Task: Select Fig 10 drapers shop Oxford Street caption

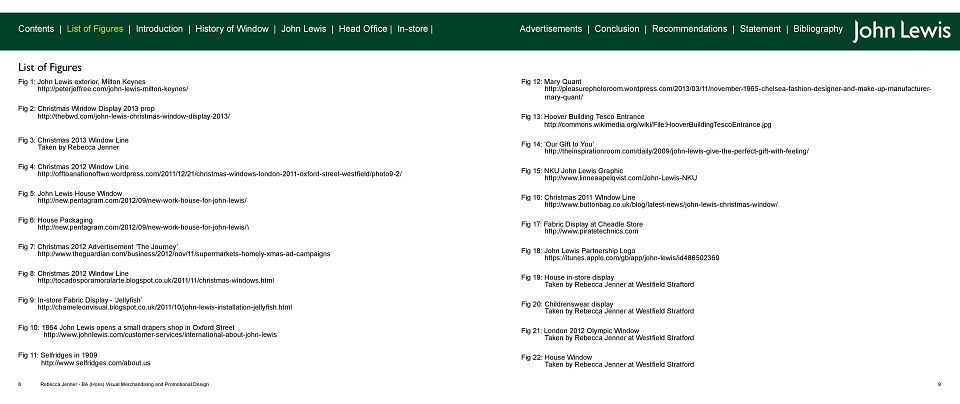Action: pyautogui.click(x=126, y=327)
